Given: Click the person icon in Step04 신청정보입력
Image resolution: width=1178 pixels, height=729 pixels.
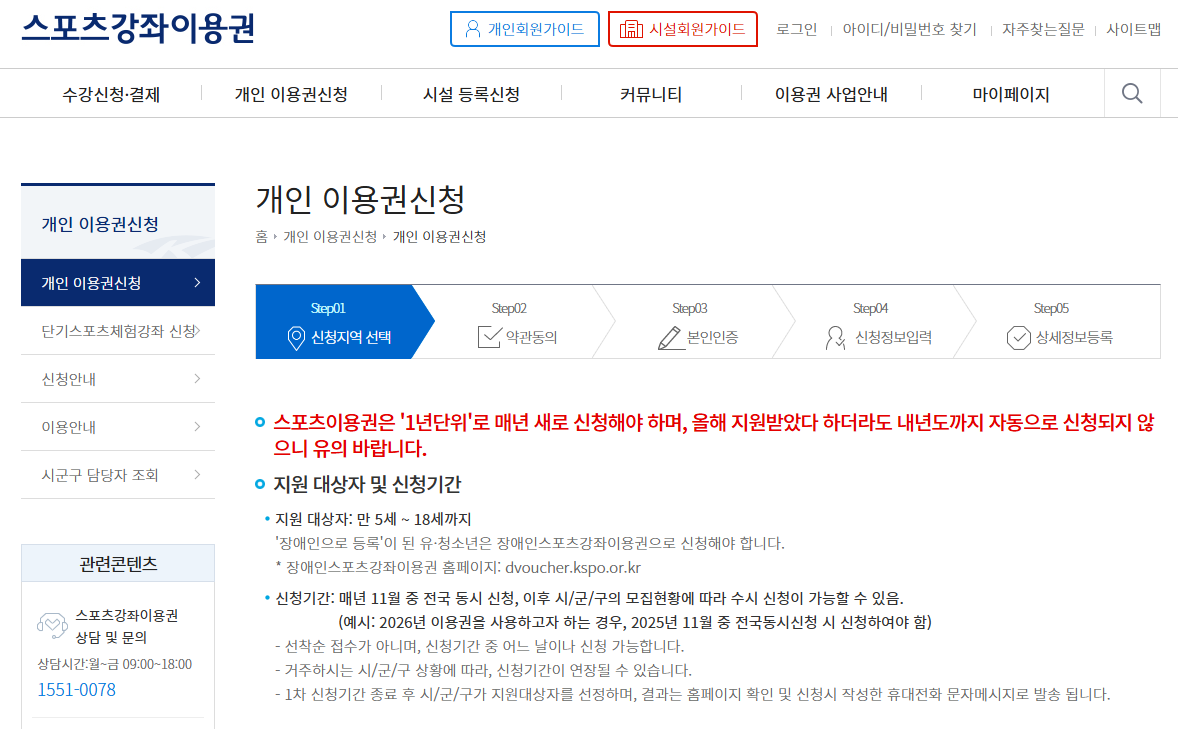Looking at the screenshot, I should pos(836,337).
